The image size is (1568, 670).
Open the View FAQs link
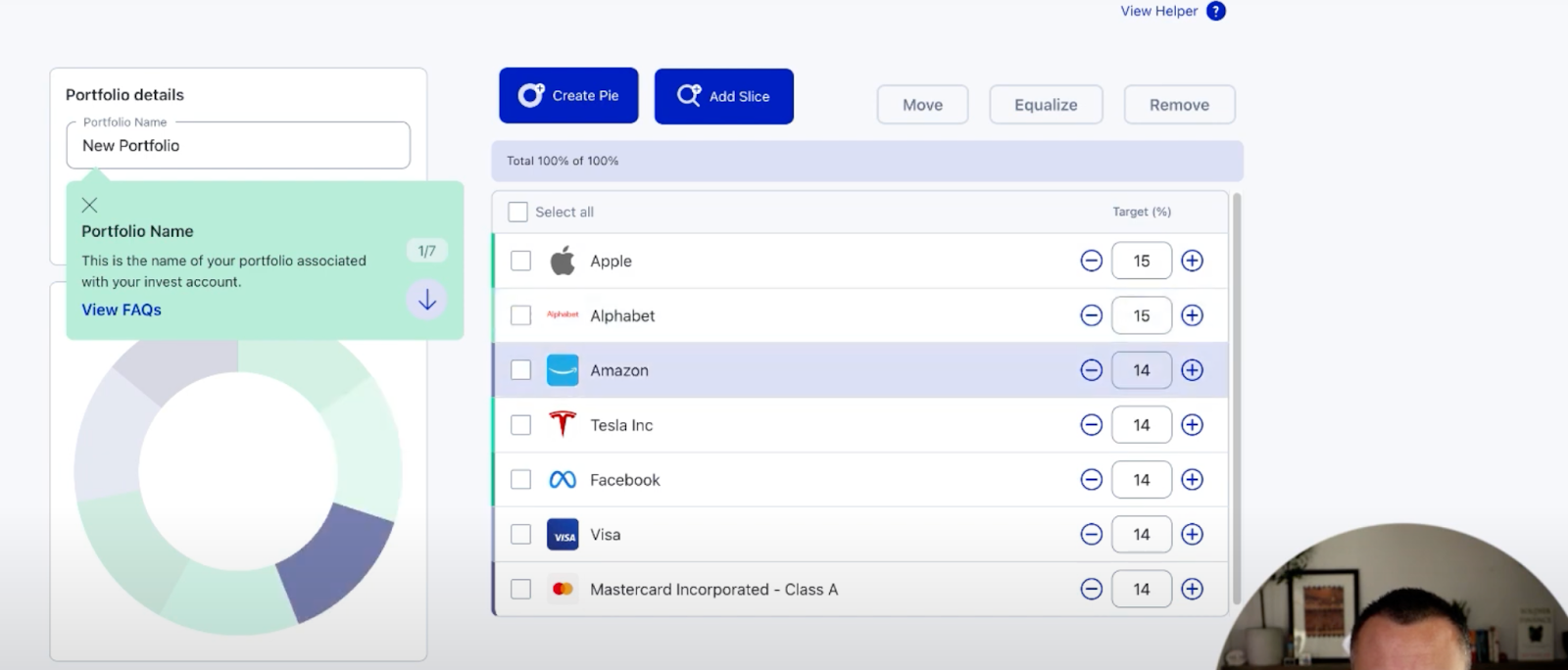click(x=122, y=310)
